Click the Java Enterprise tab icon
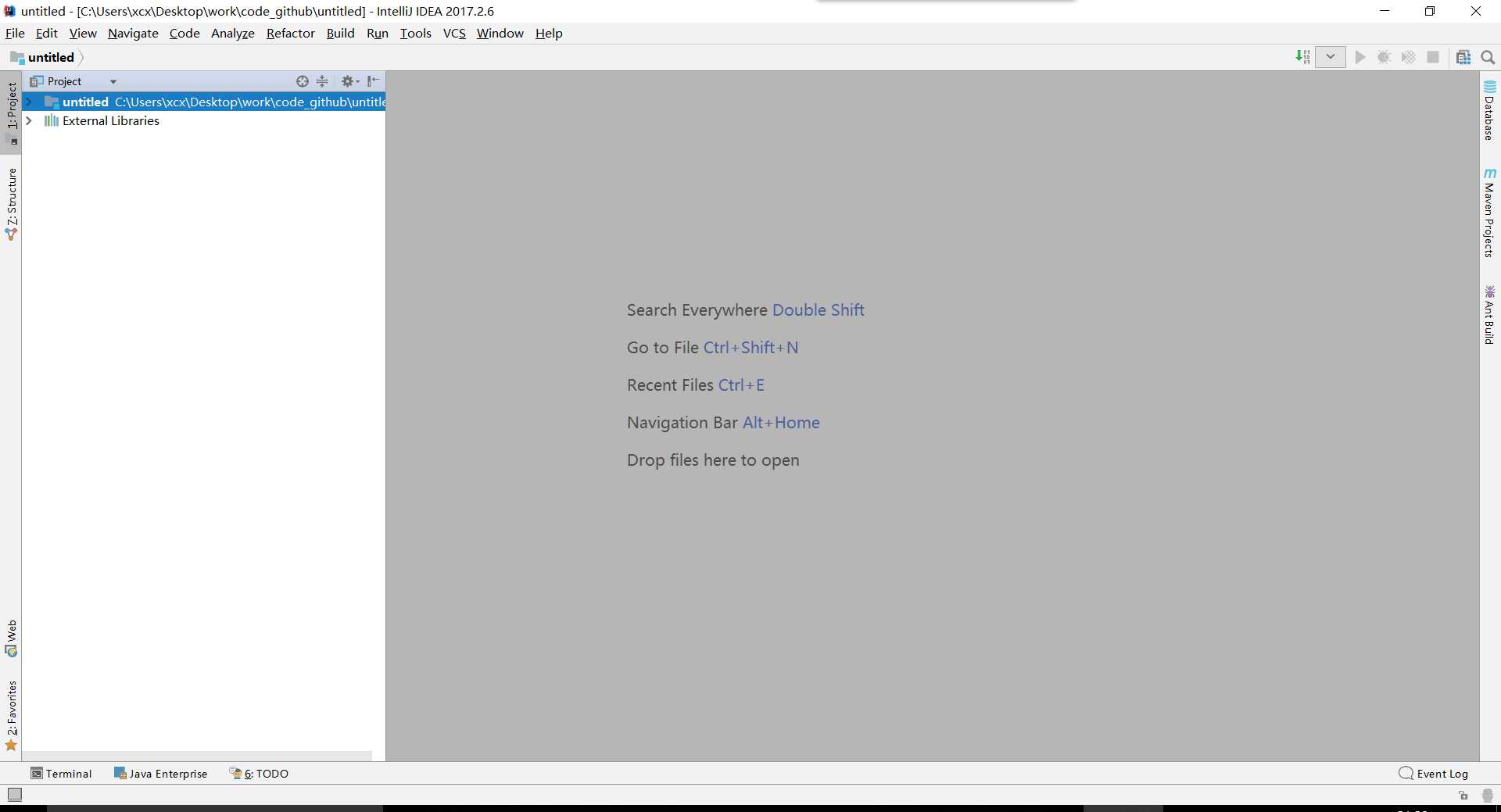This screenshot has height=812, width=1501. pos(120,774)
